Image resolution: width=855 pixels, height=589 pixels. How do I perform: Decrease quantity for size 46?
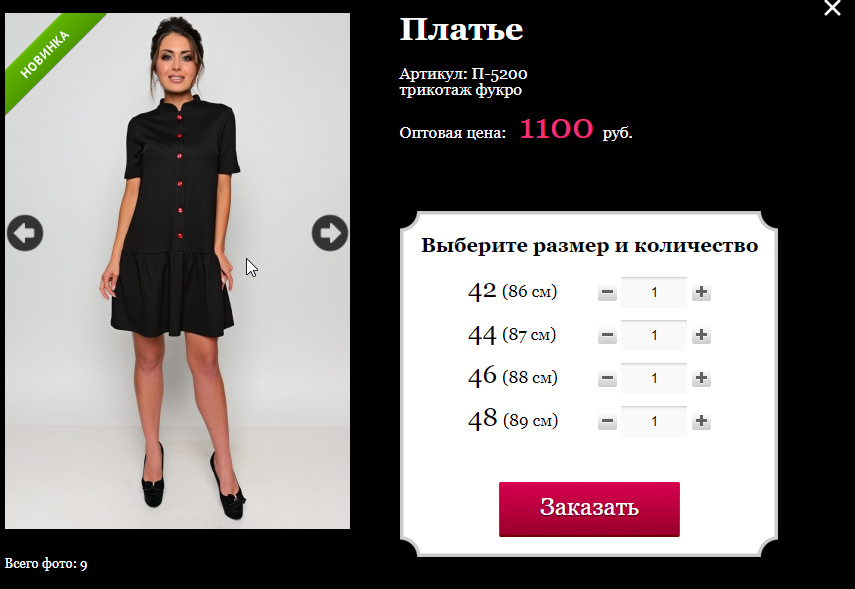pos(607,378)
